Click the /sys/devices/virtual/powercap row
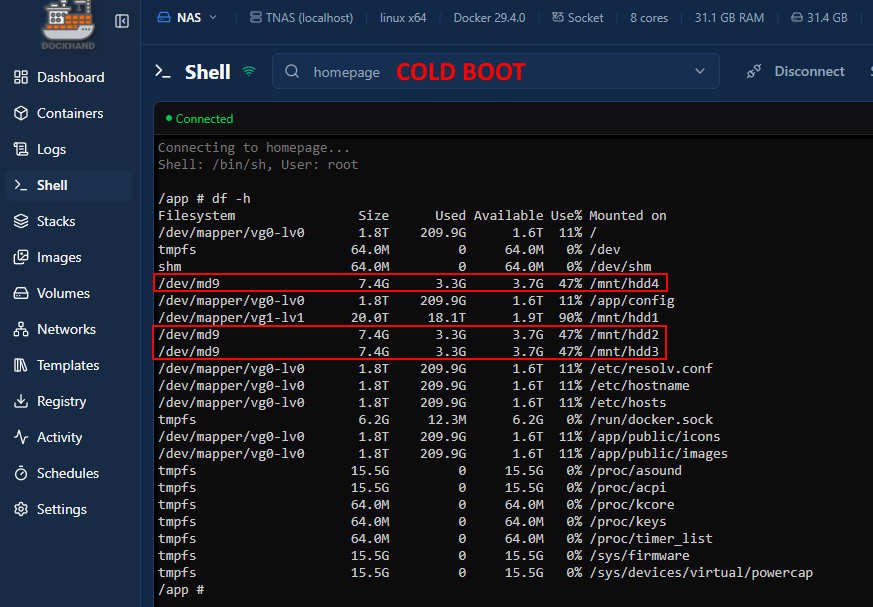873x607 pixels. 485,572
